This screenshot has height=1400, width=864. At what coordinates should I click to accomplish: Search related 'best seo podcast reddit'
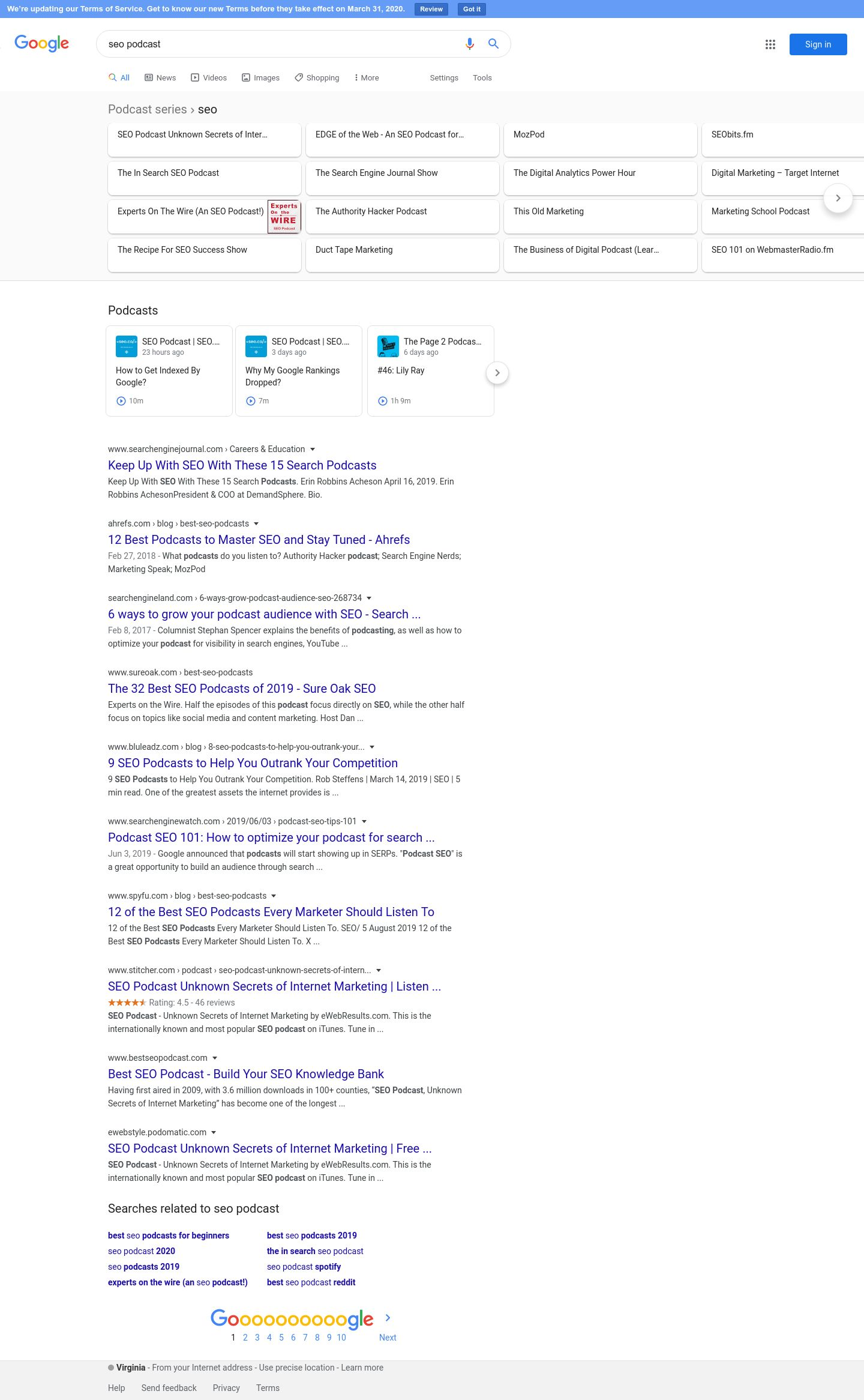(311, 1282)
